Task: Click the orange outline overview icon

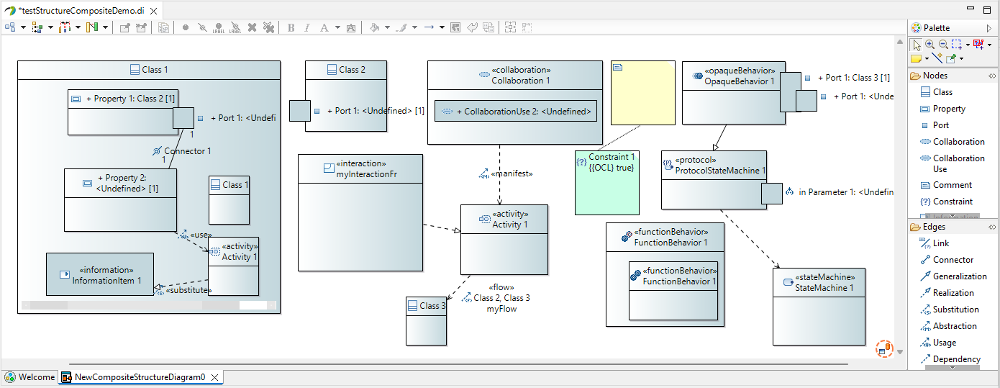Action: tap(885, 348)
